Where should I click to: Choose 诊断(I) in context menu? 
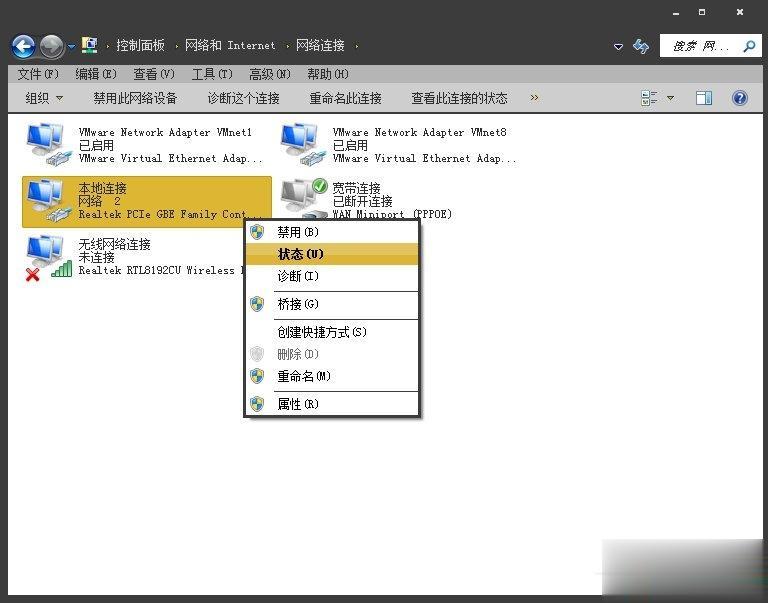(332, 276)
